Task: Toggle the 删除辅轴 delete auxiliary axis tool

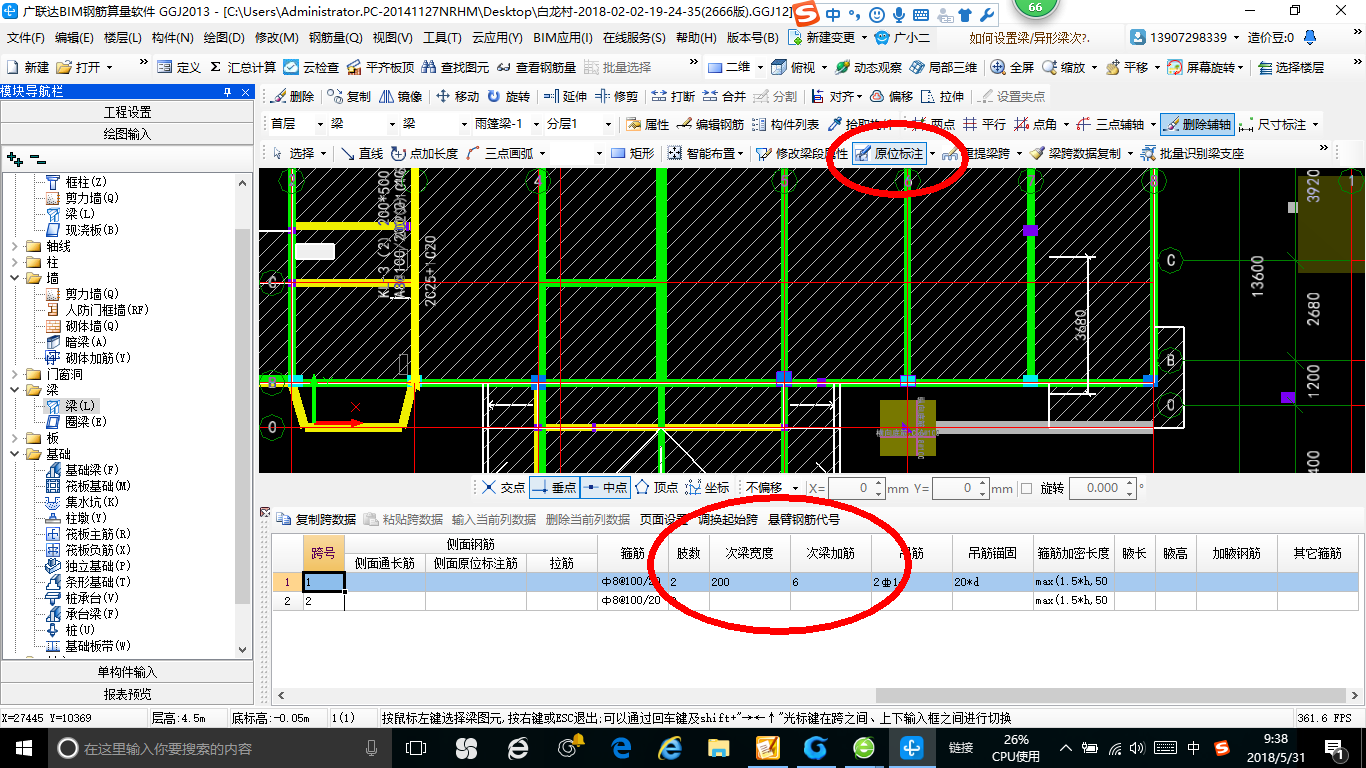Action: click(1197, 125)
